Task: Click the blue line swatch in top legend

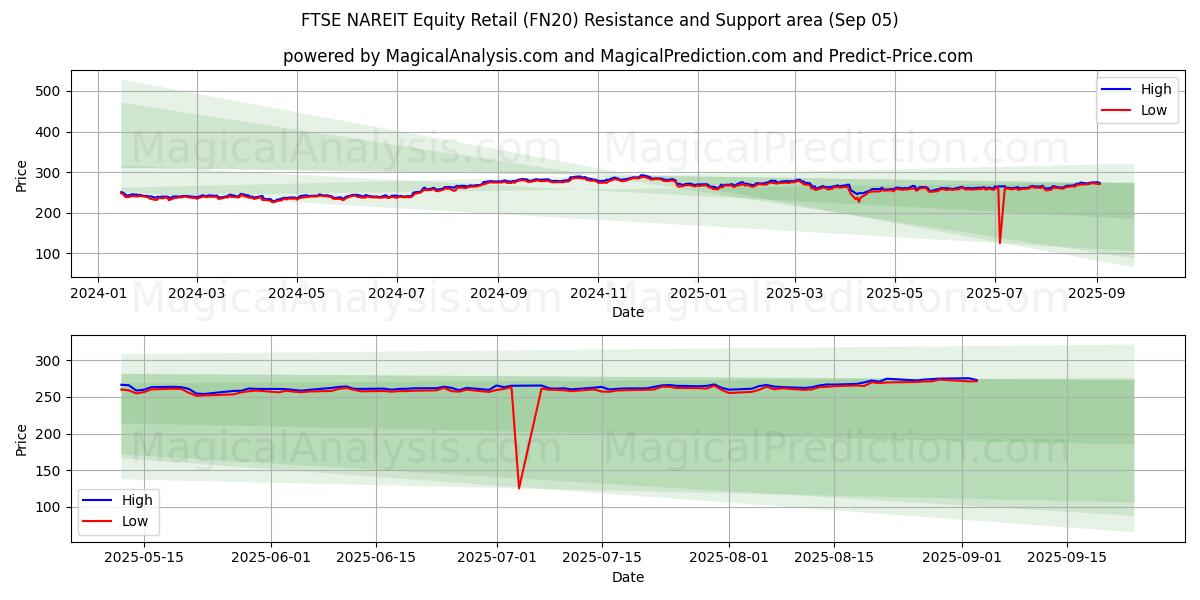Action: (x=1118, y=90)
